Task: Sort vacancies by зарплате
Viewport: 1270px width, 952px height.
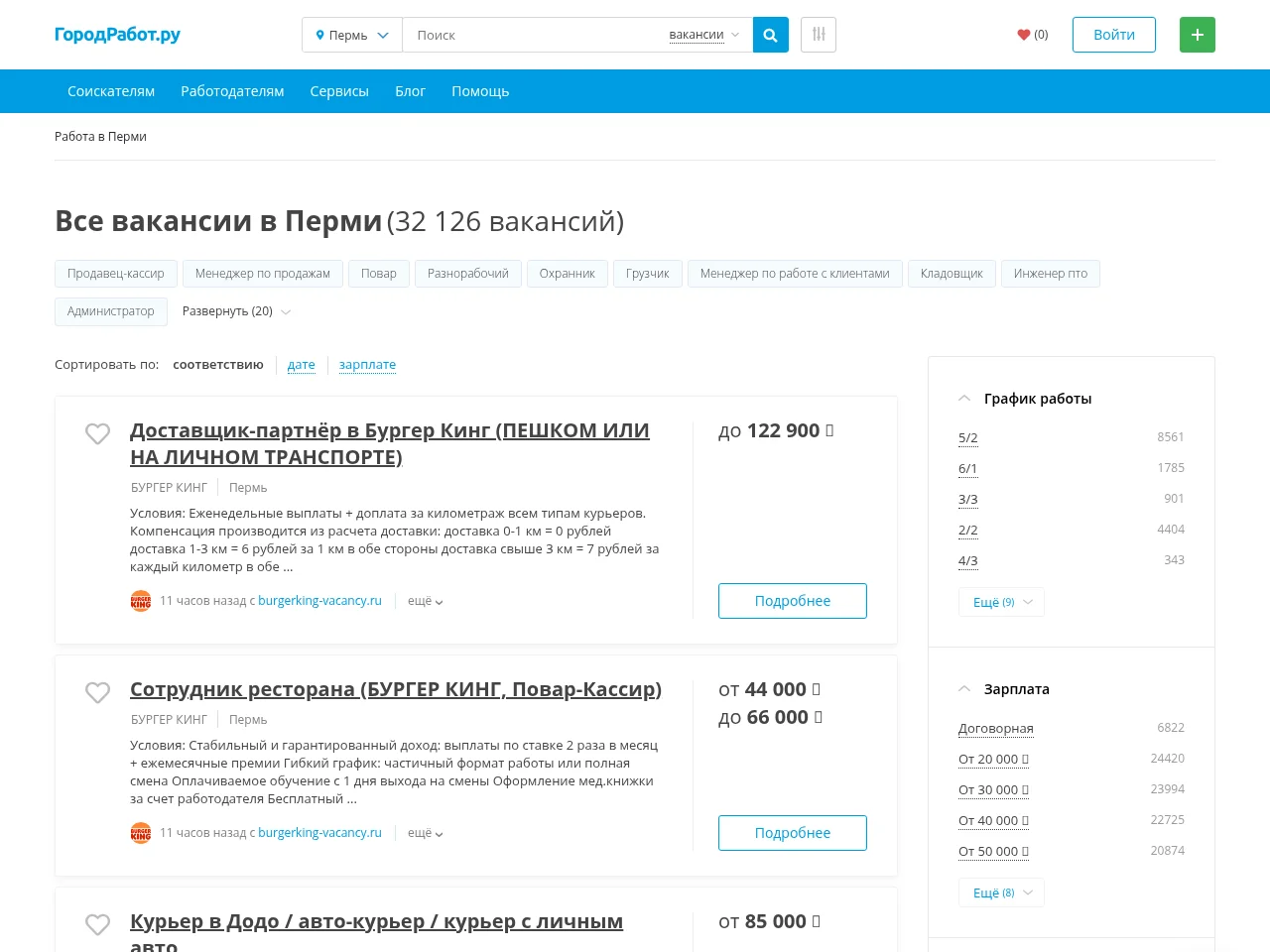Action: click(367, 365)
